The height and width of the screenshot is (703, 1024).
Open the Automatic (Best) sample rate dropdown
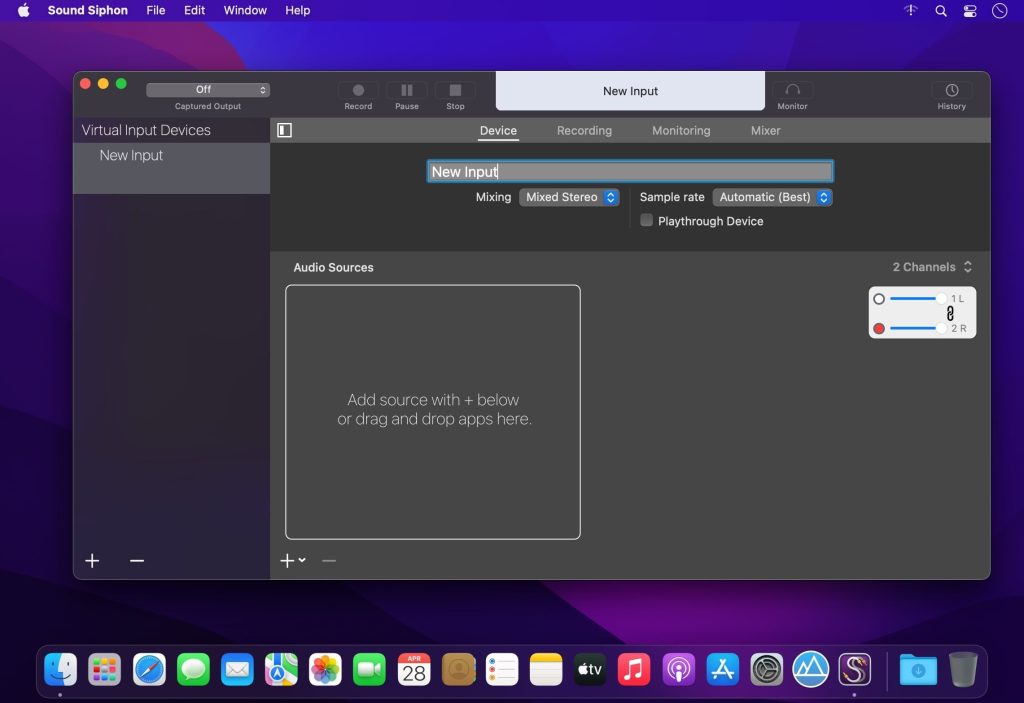[x=772, y=197]
